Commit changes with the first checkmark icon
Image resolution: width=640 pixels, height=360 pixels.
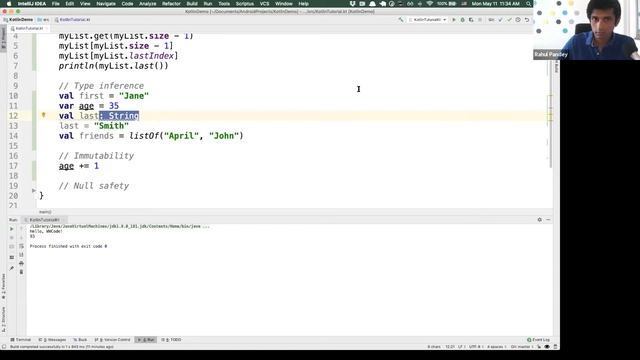click(500, 20)
